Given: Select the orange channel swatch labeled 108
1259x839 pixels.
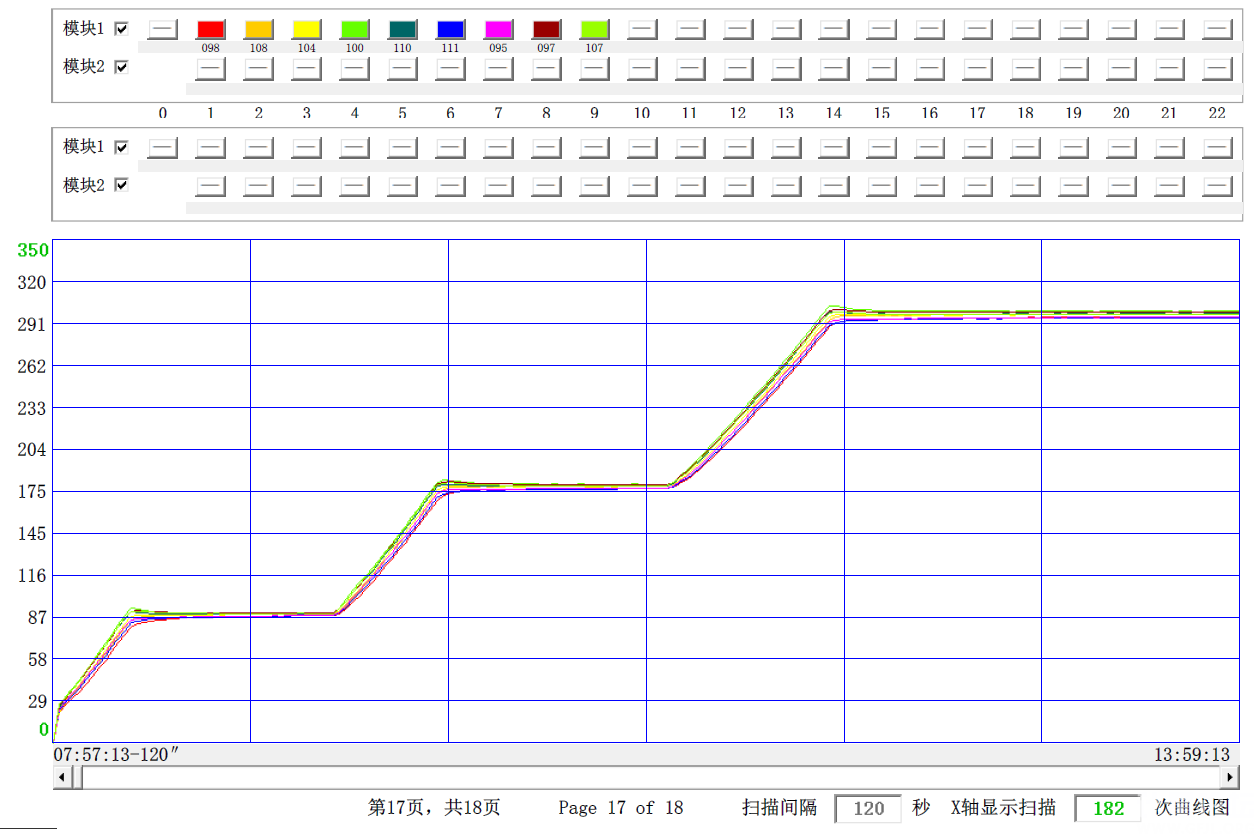Looking at the screenshot, I should point(258,29).
